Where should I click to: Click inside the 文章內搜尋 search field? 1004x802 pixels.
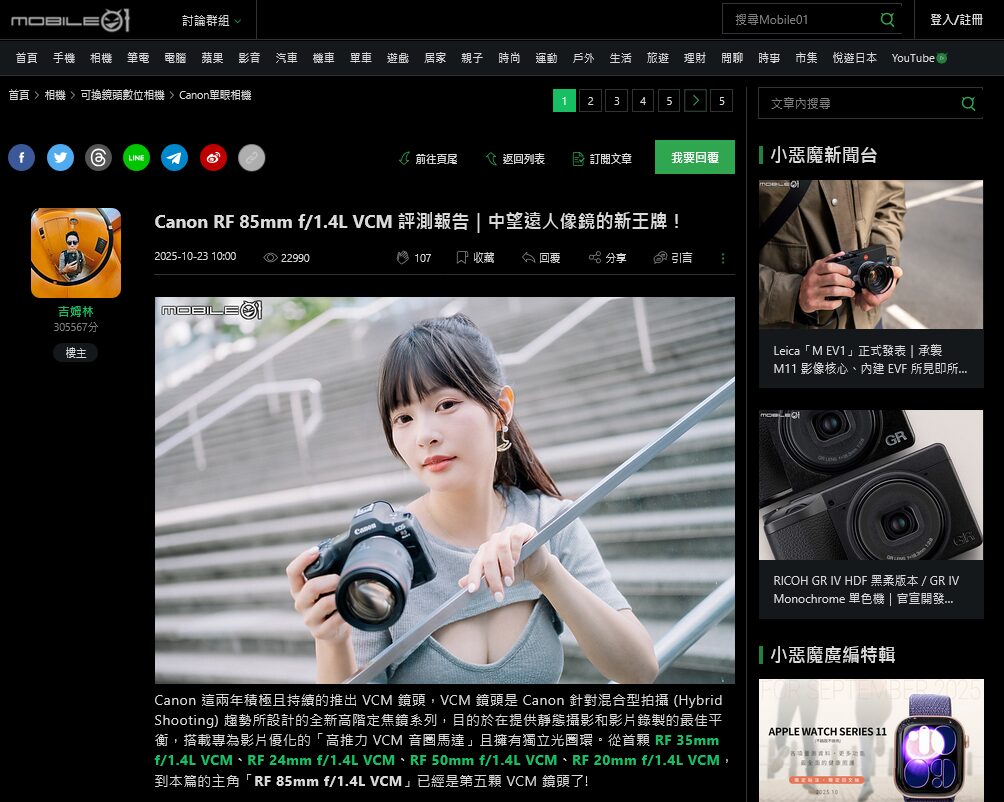pos(855,103)
